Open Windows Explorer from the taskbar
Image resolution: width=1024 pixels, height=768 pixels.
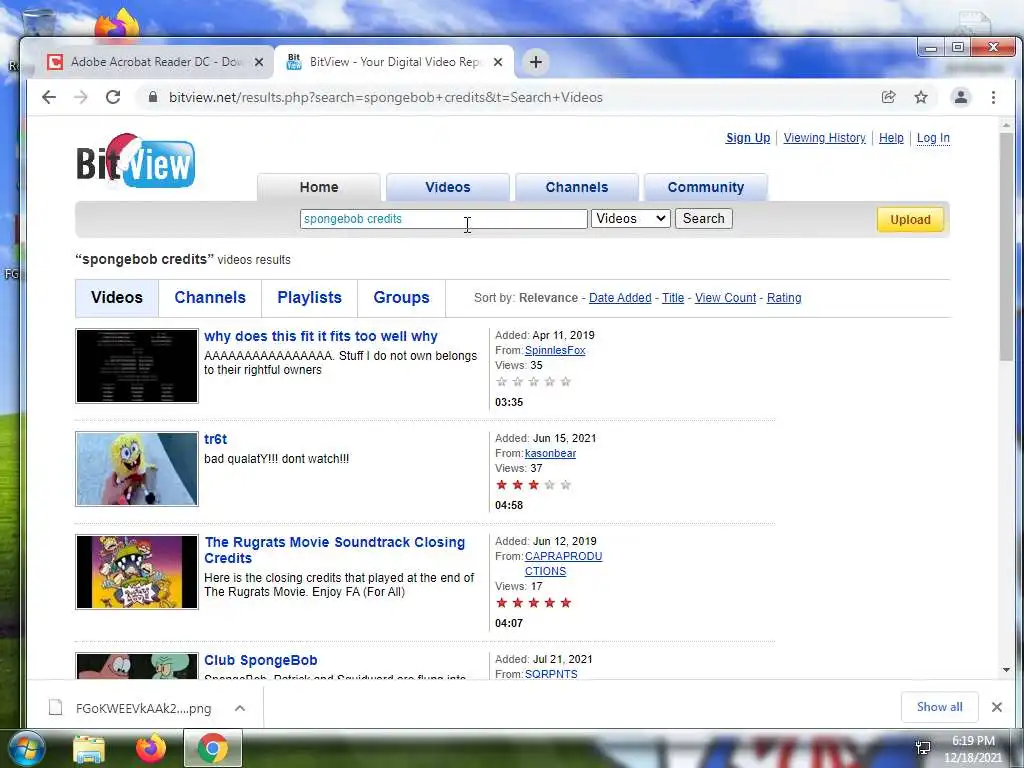(x=89, y=749)
